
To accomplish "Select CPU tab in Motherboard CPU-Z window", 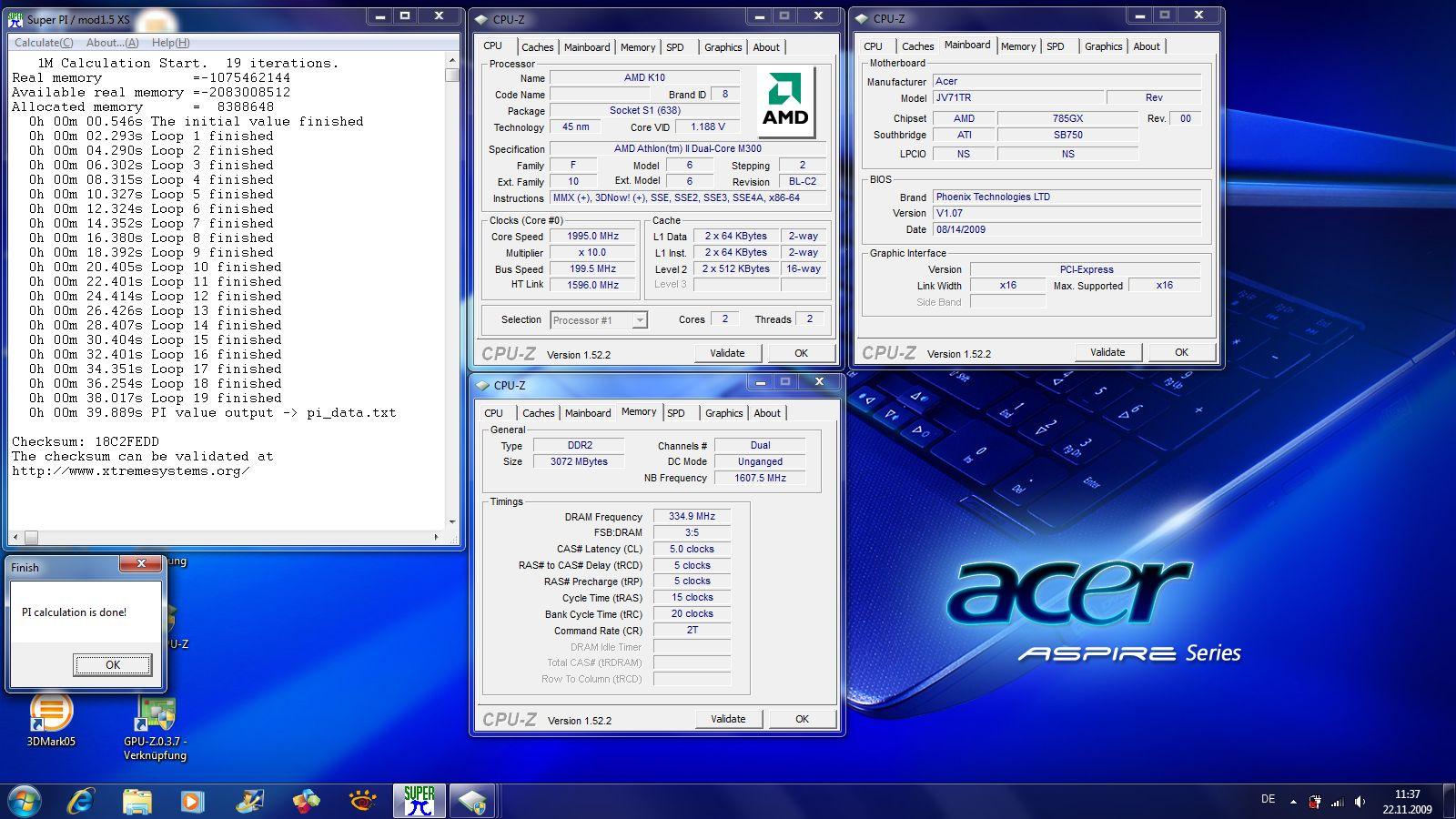I will [x=874, y=46].
